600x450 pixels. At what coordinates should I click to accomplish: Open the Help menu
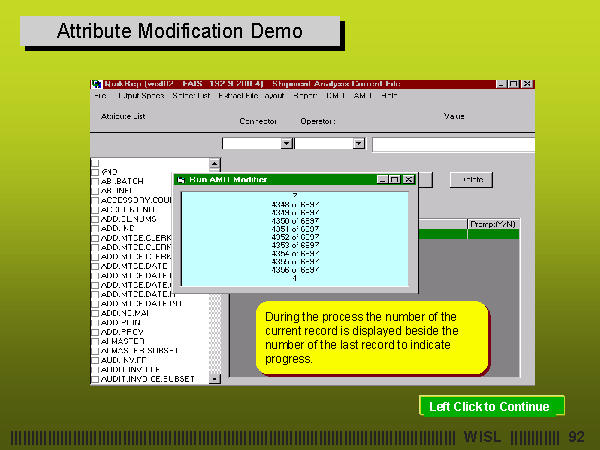389,96
